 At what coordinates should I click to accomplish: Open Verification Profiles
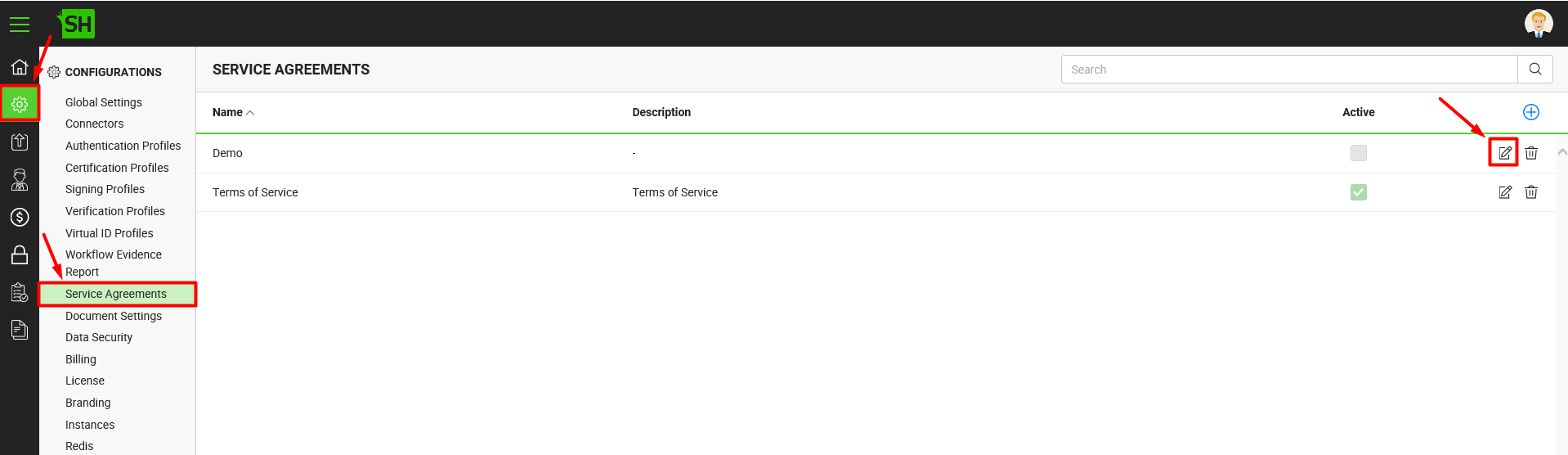point(115,211)
